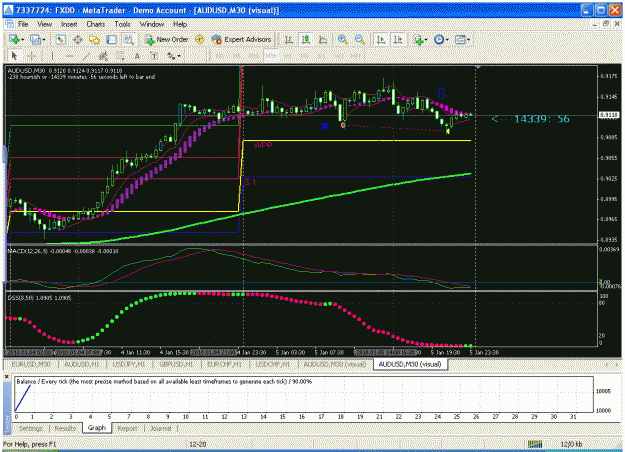Expand the Templates dropdown arrow
Image resolution: width=625 pixels, height=452 pixels.
pos(468,39)
